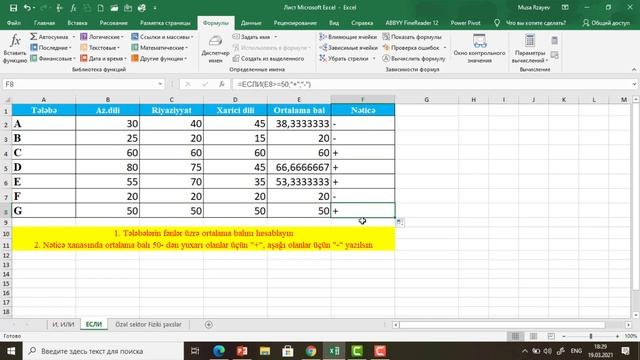Click Insert Function fx button in ribbon
Screen dimensions: 640x360
tap(15, 49)
